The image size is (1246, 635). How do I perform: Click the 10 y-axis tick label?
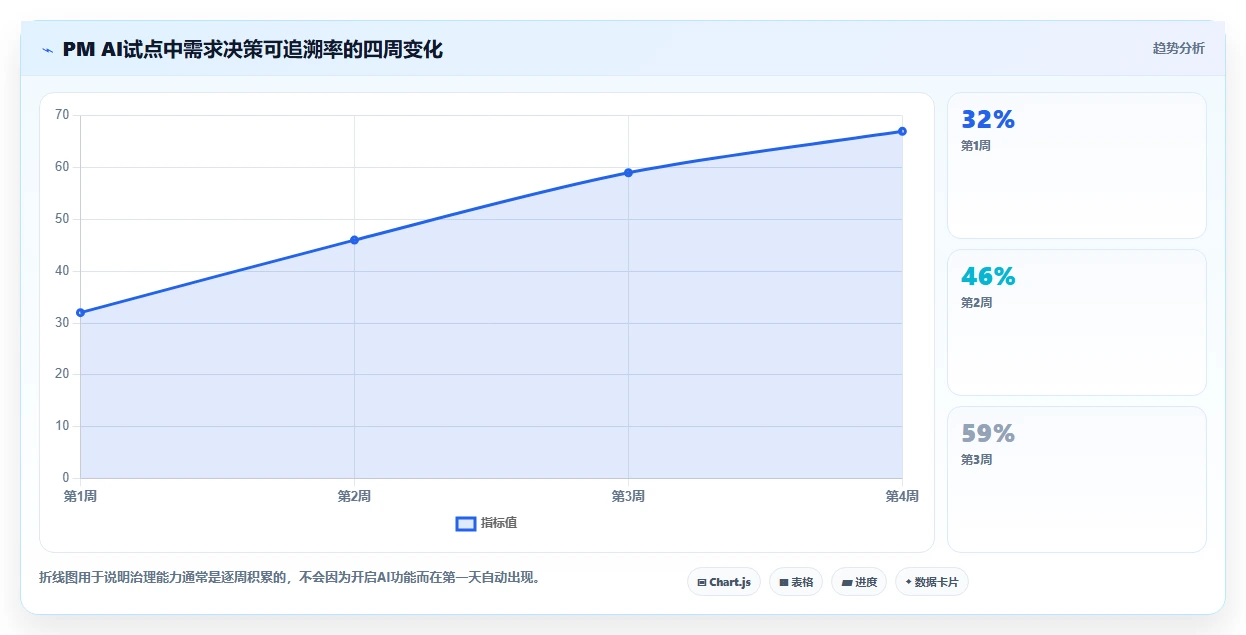(x=62, y=426)
